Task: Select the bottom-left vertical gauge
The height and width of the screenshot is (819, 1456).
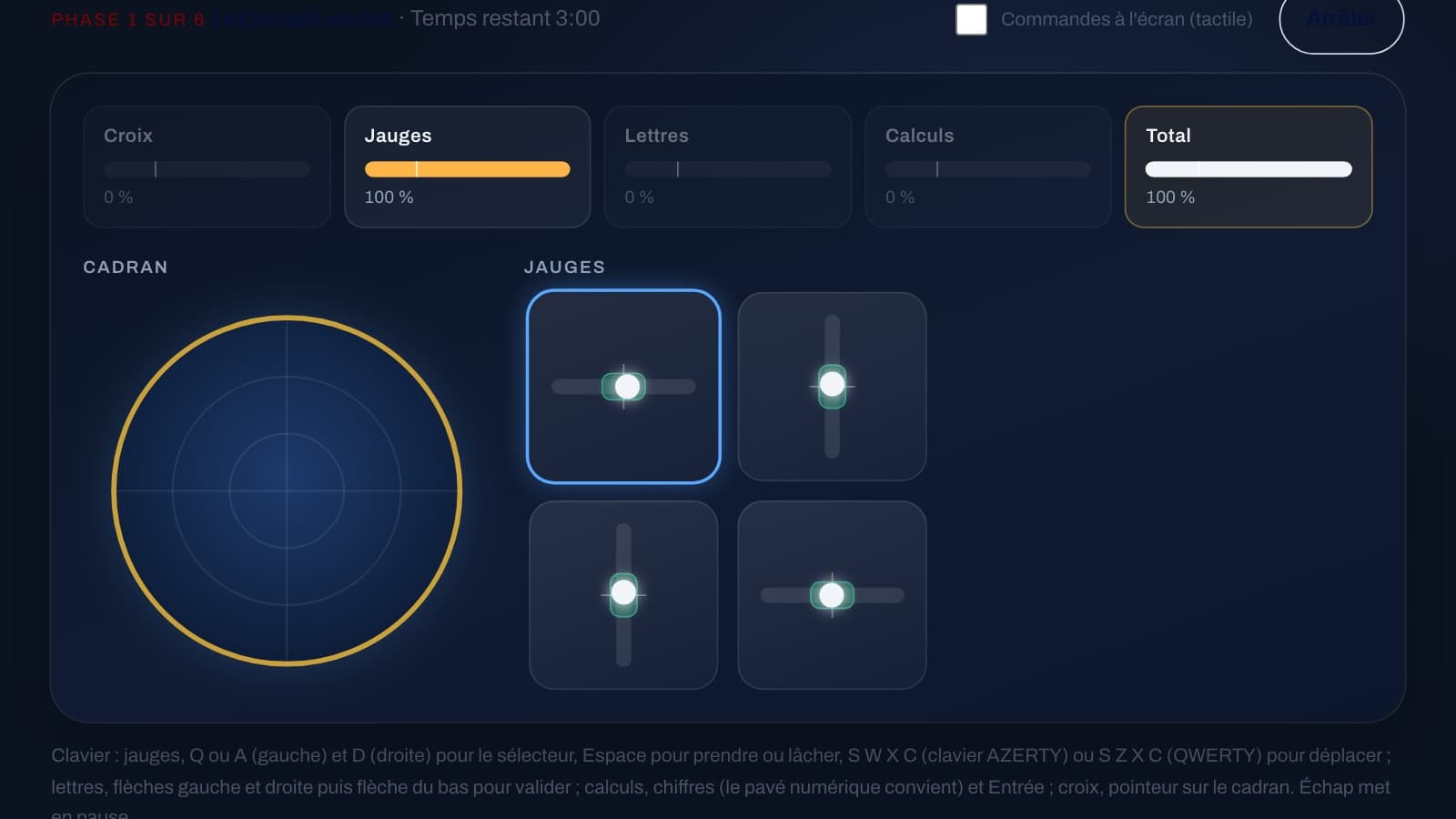Action: 623,595
